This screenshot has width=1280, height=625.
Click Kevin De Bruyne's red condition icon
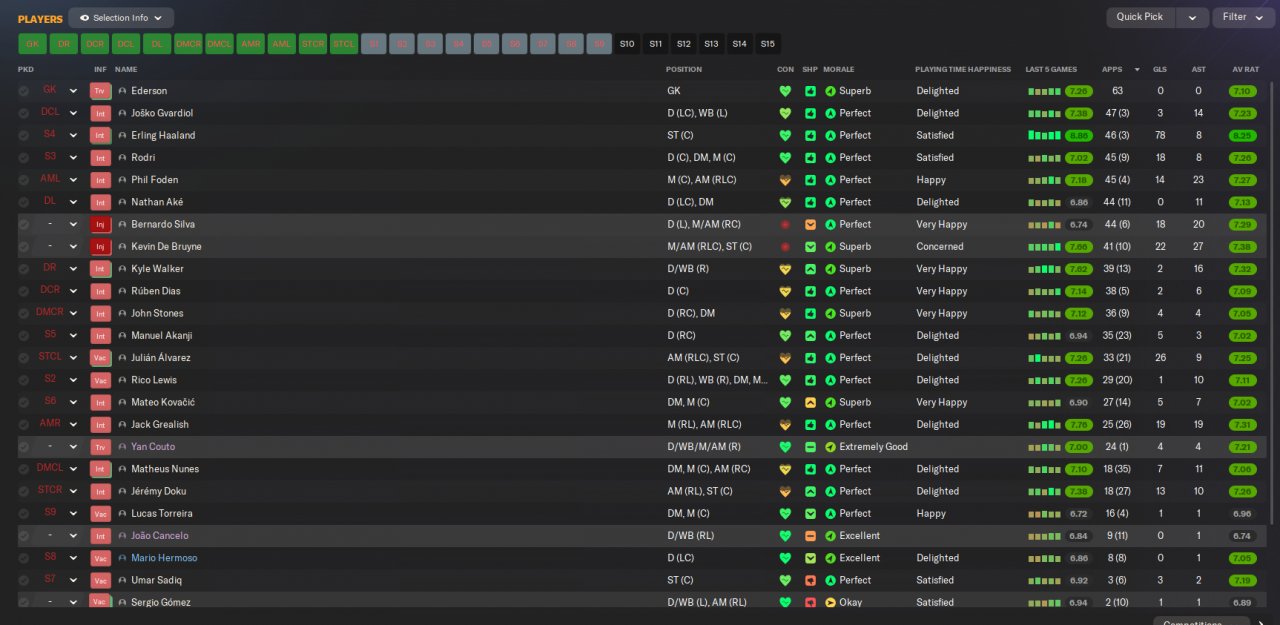coord(785,247)
